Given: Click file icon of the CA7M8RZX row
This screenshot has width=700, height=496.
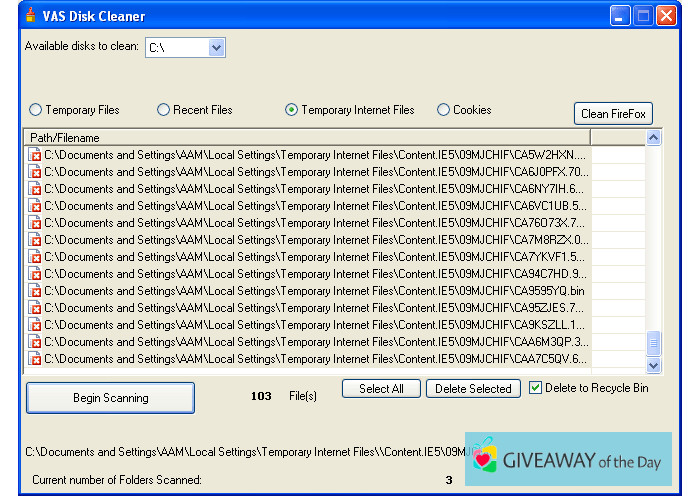Looking at the screenshot, I should [x=35, y=240].
